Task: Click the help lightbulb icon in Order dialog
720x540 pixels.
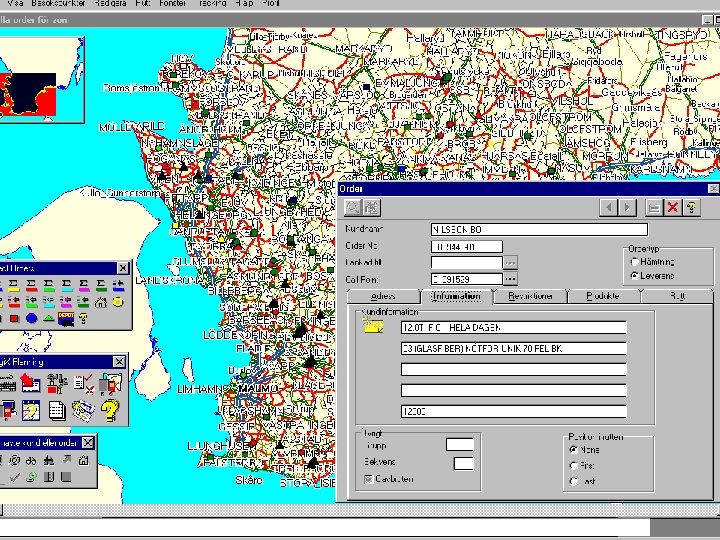Action: tap(692, 208)
